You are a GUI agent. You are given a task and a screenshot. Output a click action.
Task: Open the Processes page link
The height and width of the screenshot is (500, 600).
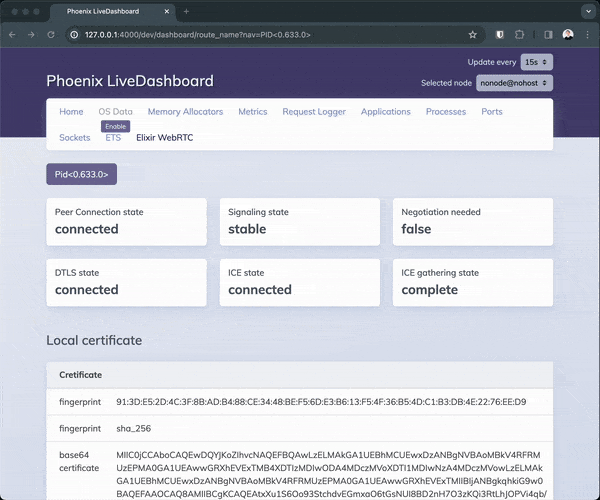pyautogui.click(x=445, y=112)
